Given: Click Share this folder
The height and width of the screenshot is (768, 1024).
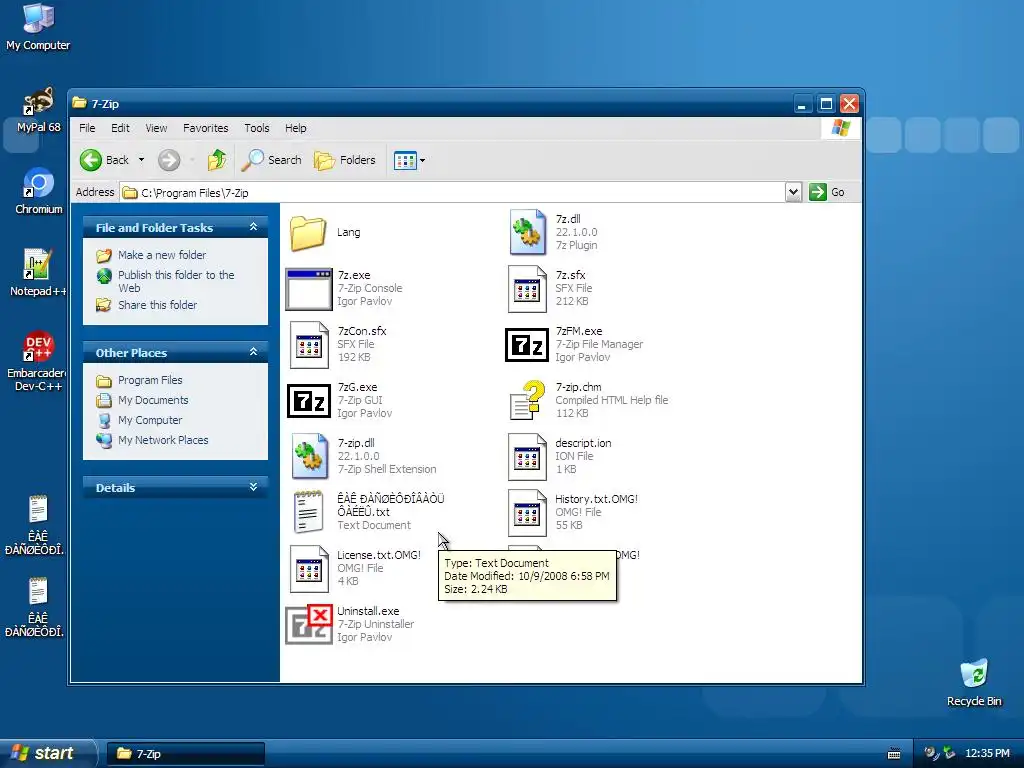Looking at the screenshot, I should (157, 305).
